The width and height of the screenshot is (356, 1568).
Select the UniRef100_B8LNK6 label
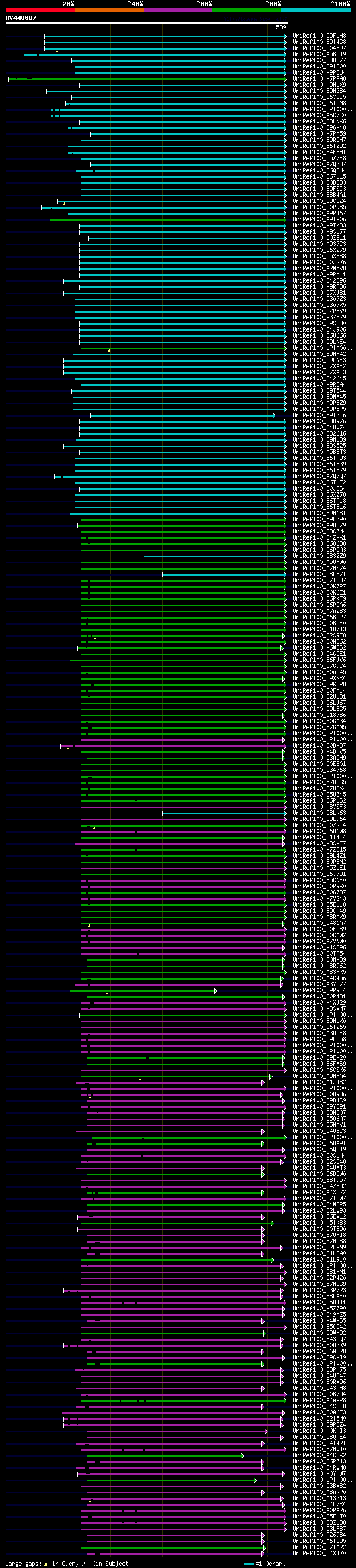pyautogui.click(x=319, y=121)
